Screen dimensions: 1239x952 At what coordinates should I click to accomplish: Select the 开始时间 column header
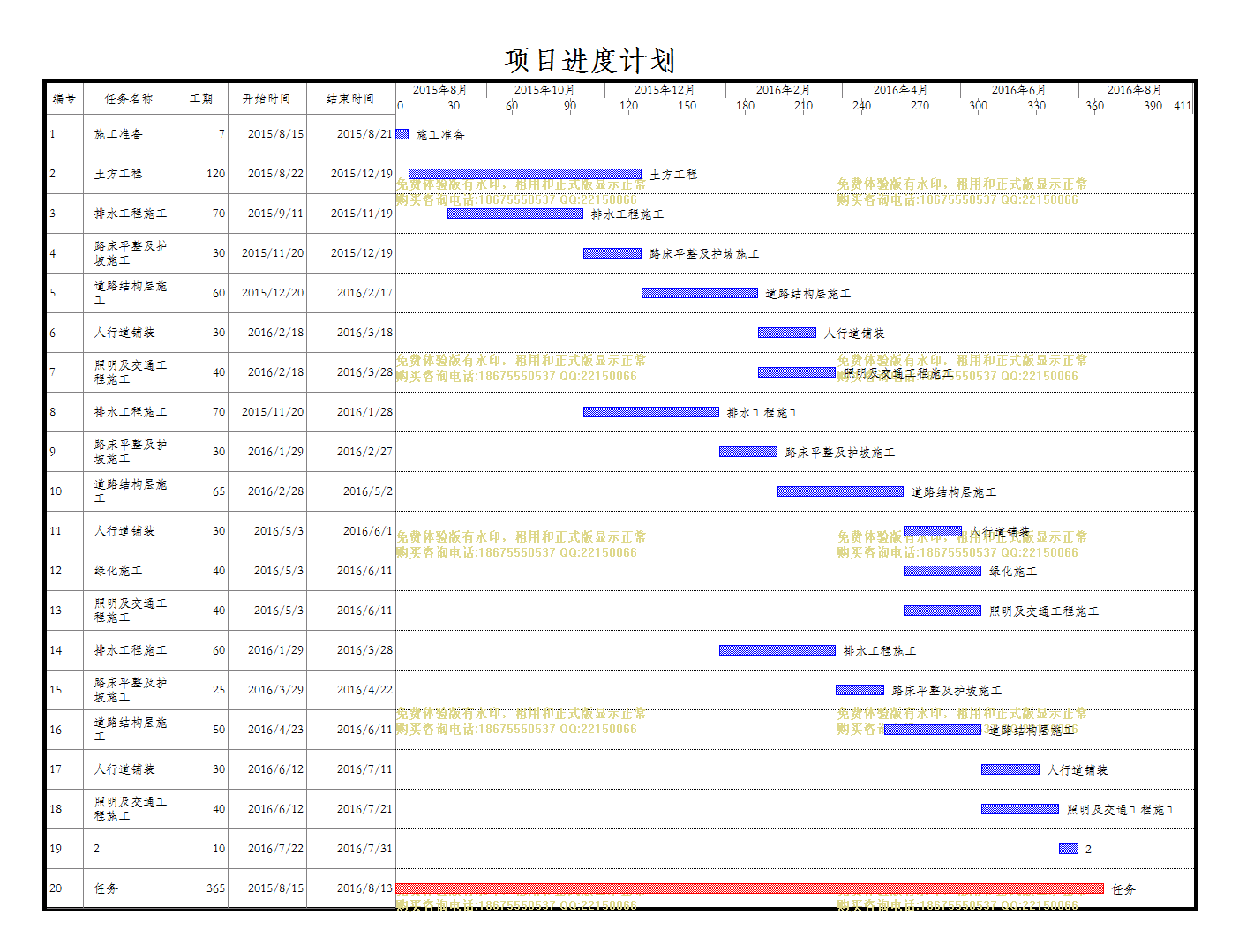(267, 99)
